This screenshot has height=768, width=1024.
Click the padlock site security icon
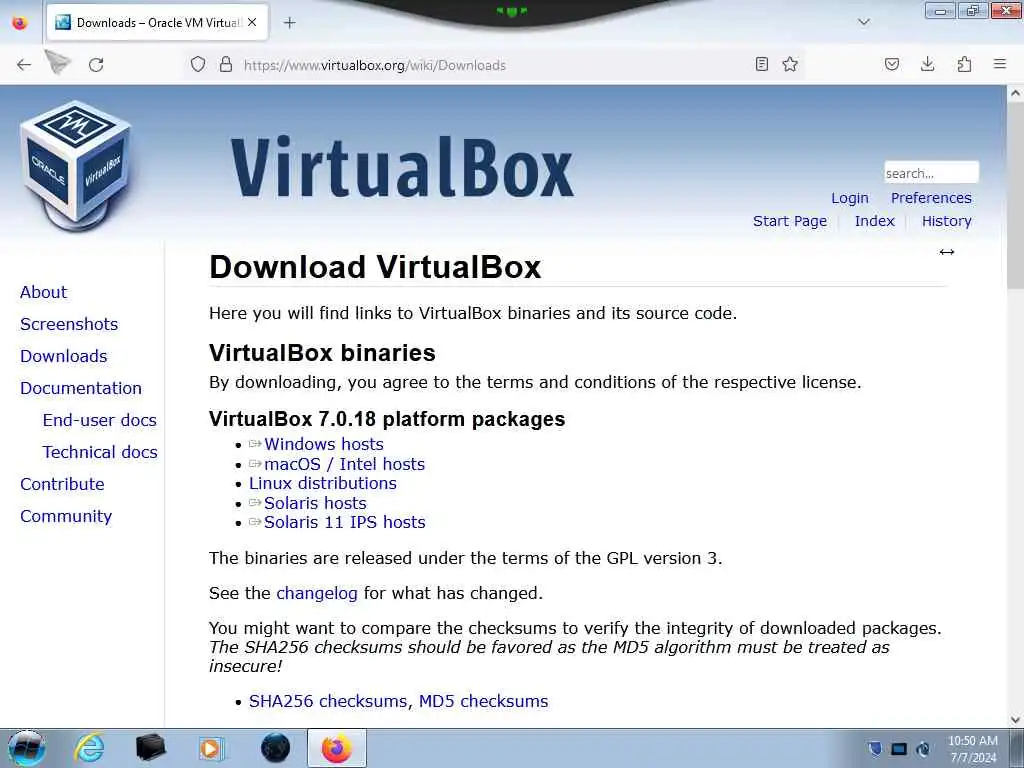(x=226, y=64)
